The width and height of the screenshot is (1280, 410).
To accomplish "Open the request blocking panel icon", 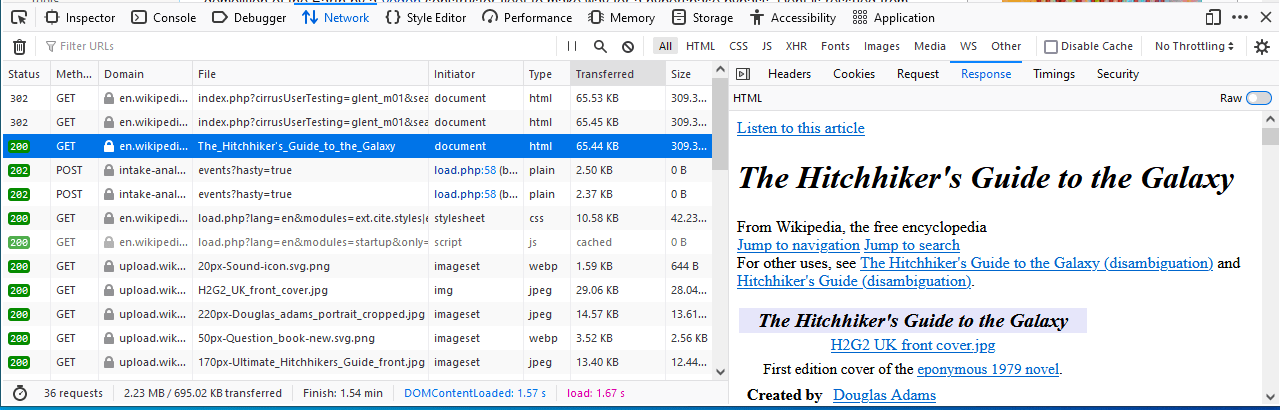I will point(628,46).
